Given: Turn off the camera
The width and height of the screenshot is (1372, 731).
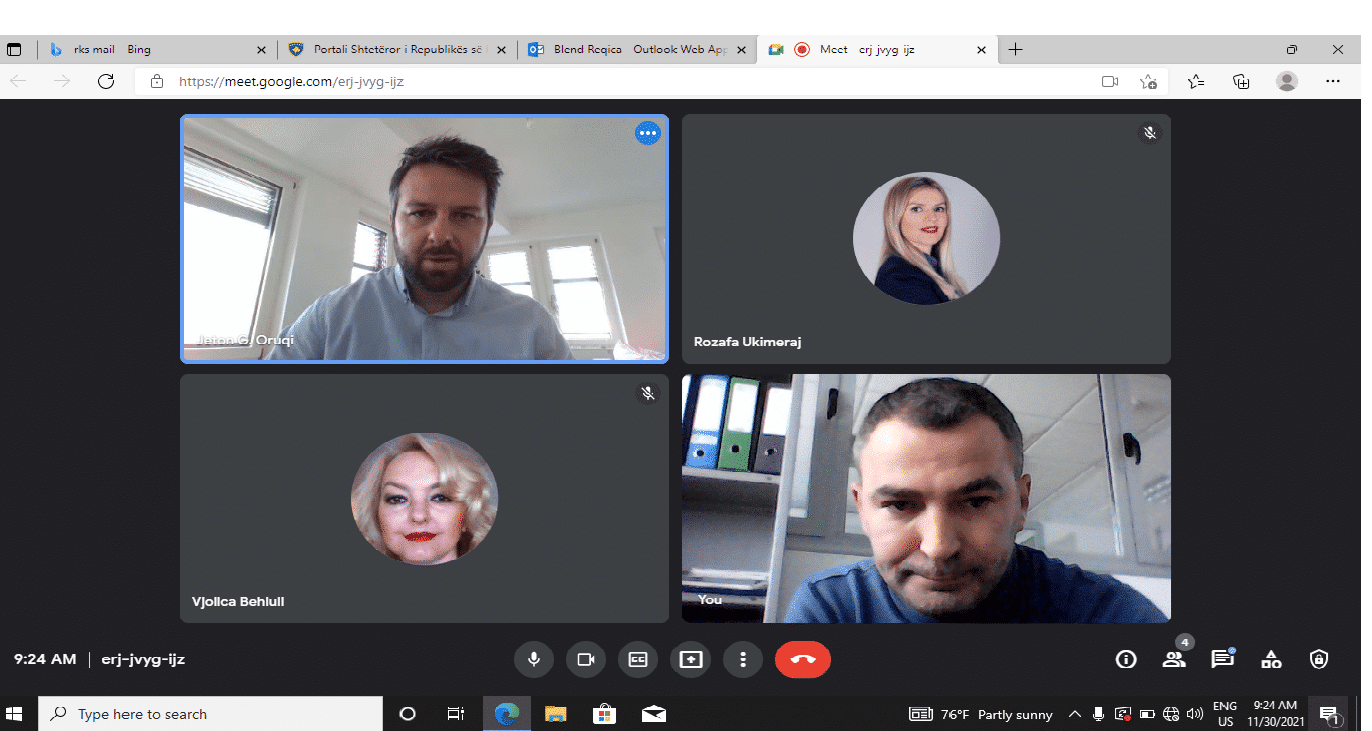Looking at the screenshot, I should click(x=586, y=659).
